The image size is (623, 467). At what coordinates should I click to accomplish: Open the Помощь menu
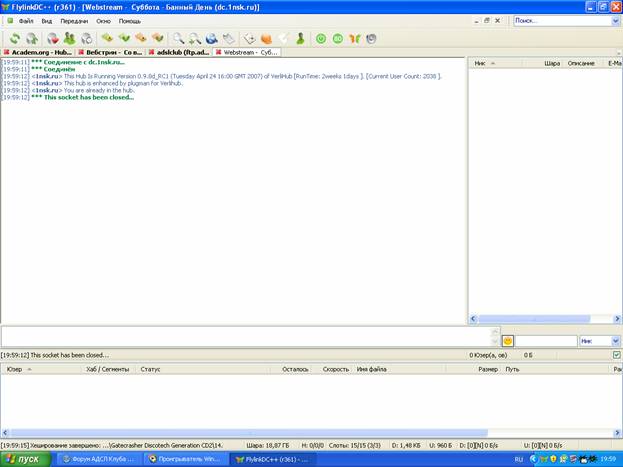130,21
